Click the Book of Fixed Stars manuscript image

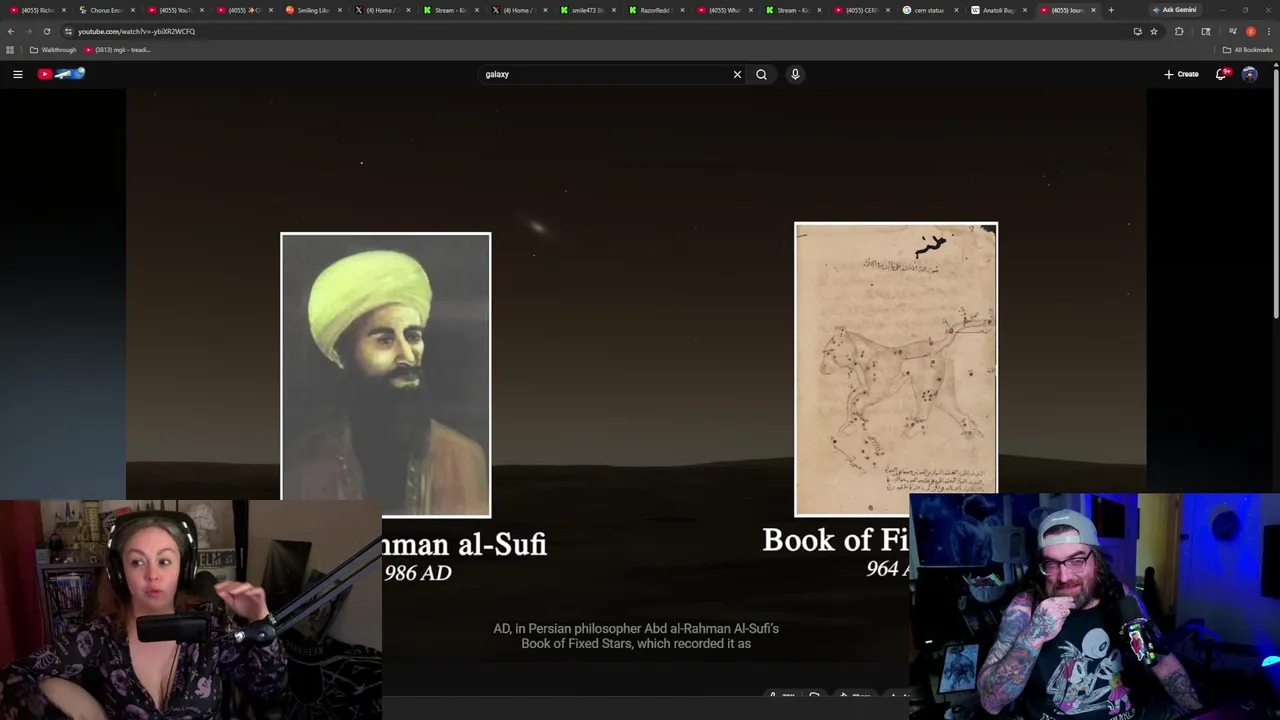(896, 369)
